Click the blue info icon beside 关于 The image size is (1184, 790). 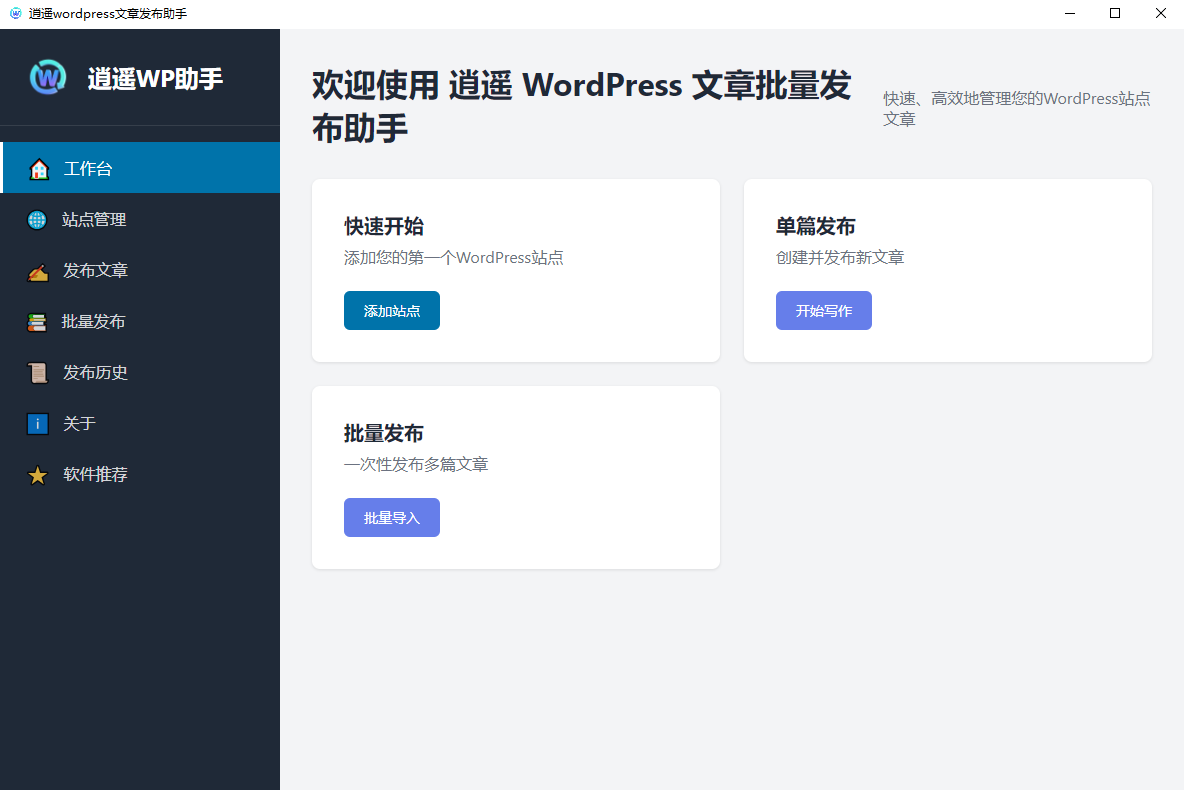coord(38,424)
